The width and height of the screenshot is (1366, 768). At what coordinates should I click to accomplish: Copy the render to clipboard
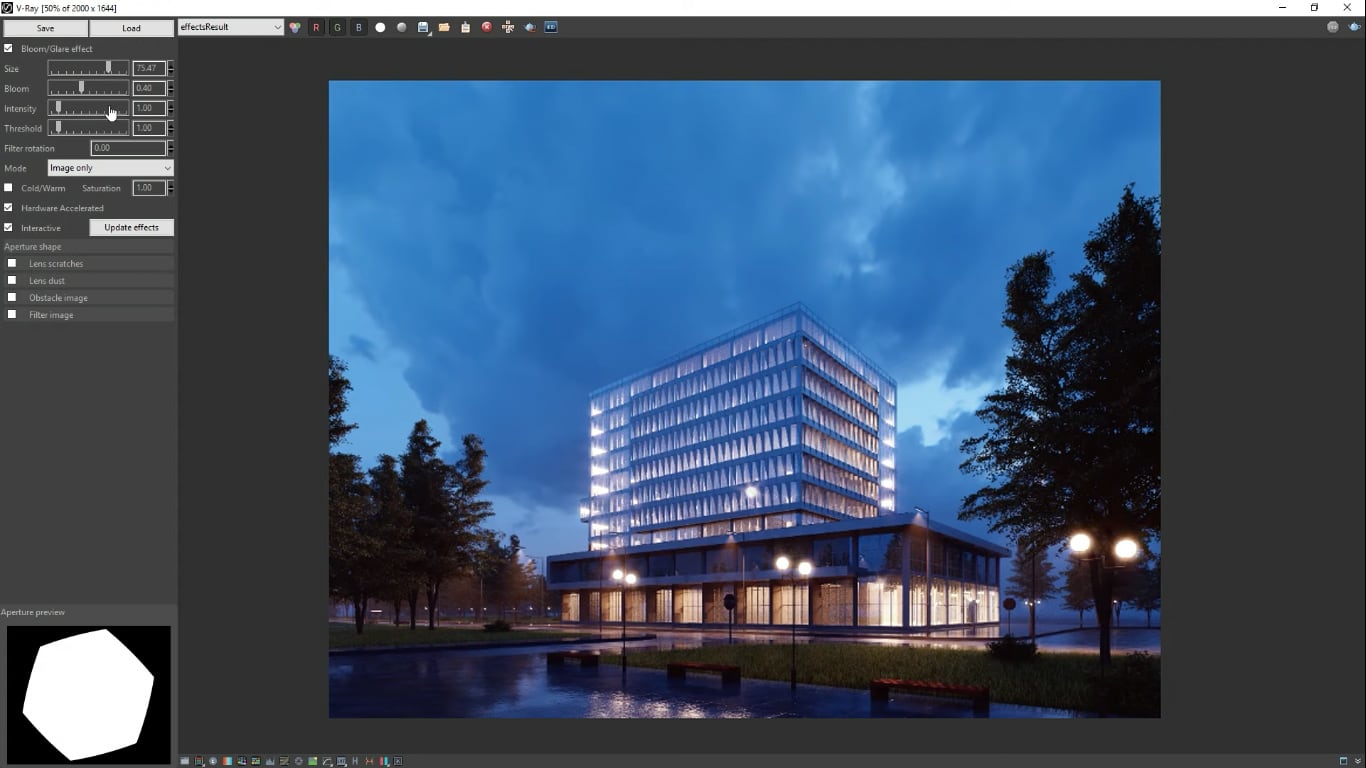[465, 27]
